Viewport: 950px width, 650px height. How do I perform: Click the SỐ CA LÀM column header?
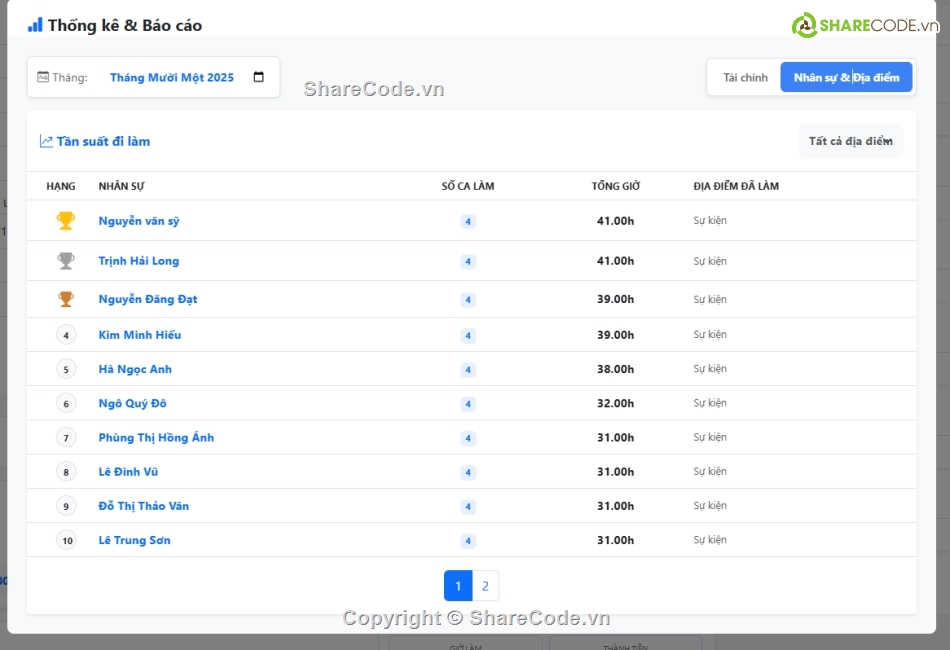tap(468, 186)
